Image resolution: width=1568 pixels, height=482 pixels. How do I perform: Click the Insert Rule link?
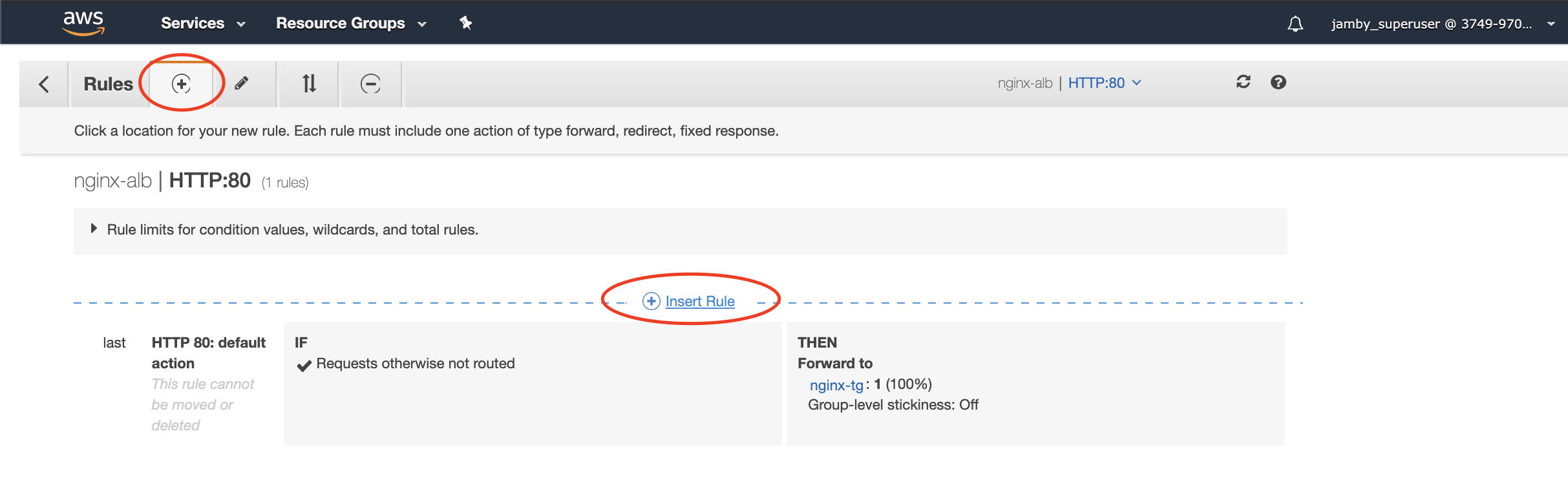[x=700, y=301]
